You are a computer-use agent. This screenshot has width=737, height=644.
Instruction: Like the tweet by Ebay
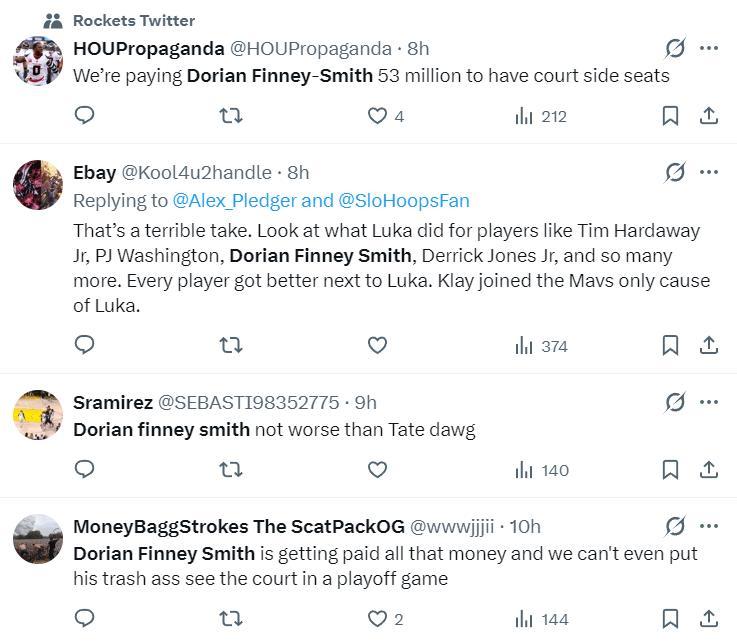tap(377, 346)
